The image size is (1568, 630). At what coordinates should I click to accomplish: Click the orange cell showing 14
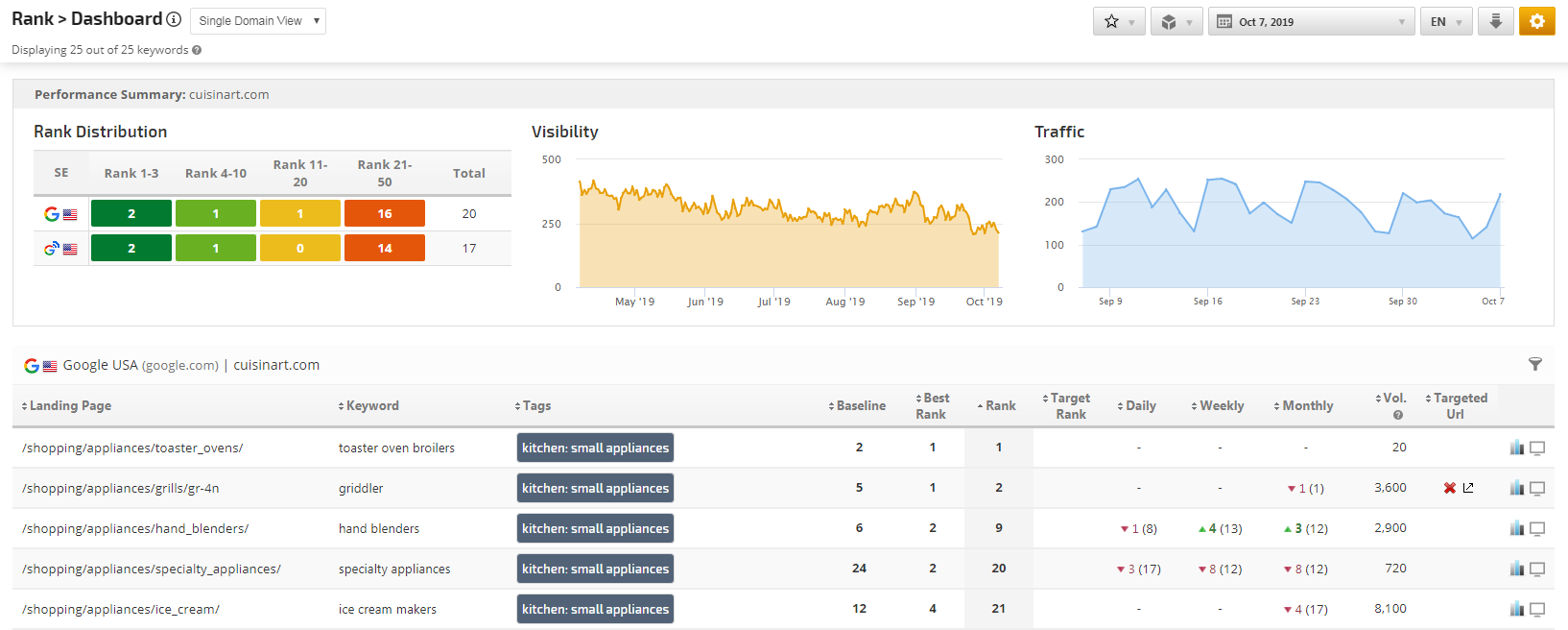tap(385, 248)
